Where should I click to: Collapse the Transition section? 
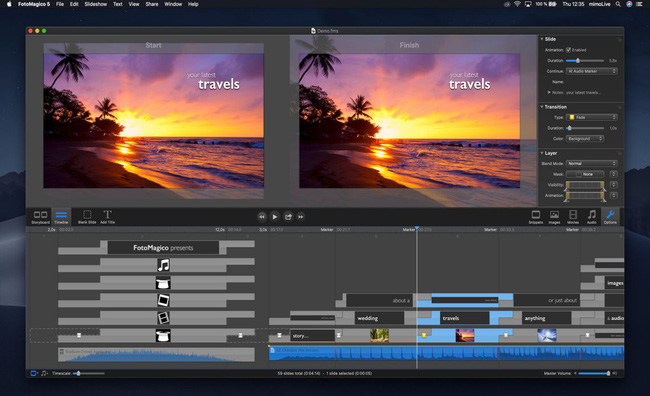point(542,107)
